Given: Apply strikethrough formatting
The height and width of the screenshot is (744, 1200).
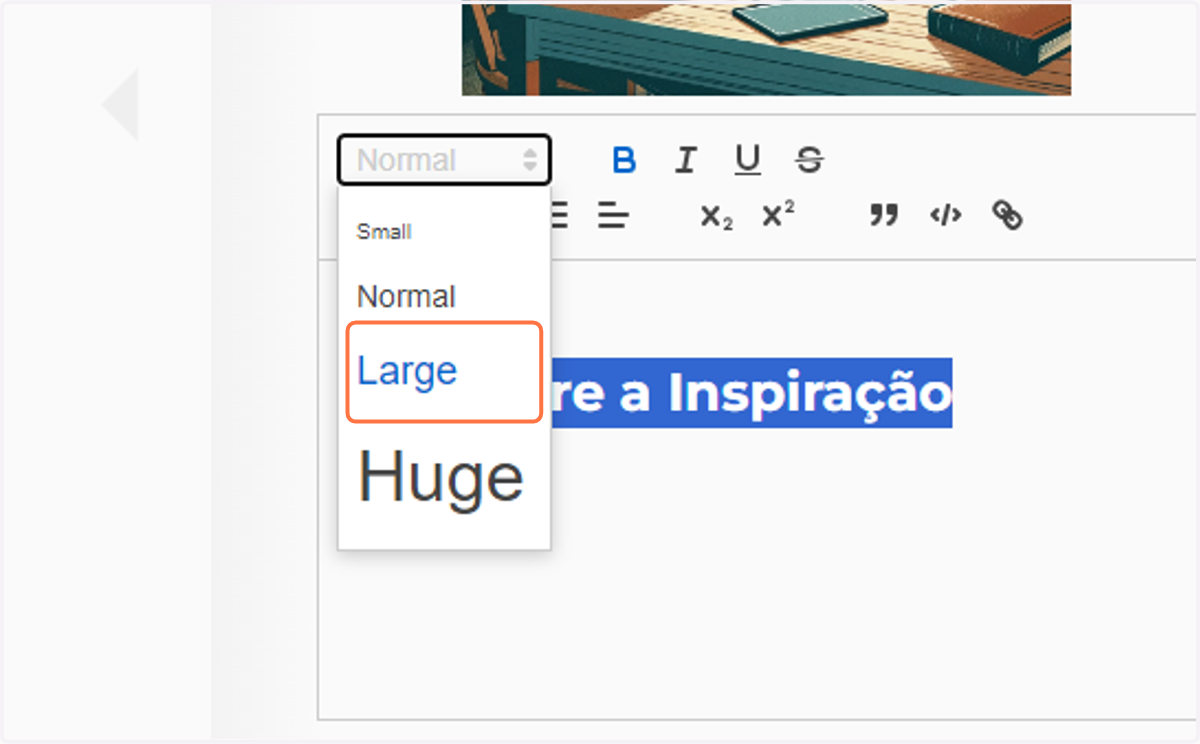Looking at the screenshot, I should pos(809,160).
